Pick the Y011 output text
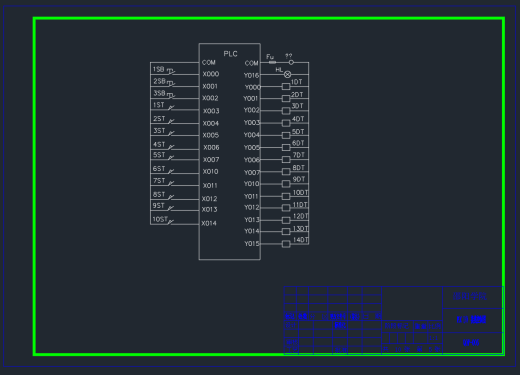Screen dimensions: 520x375 [251, 197]
